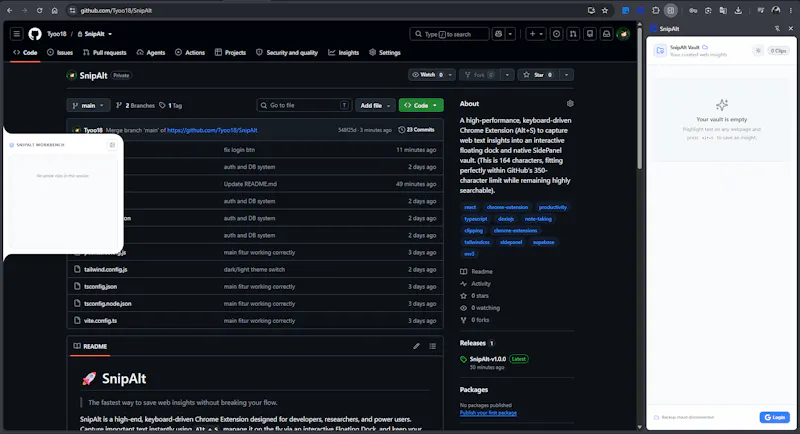Switch to the Actions tab
This screenshot has width=800, height=434.
(x=190, y=53)
